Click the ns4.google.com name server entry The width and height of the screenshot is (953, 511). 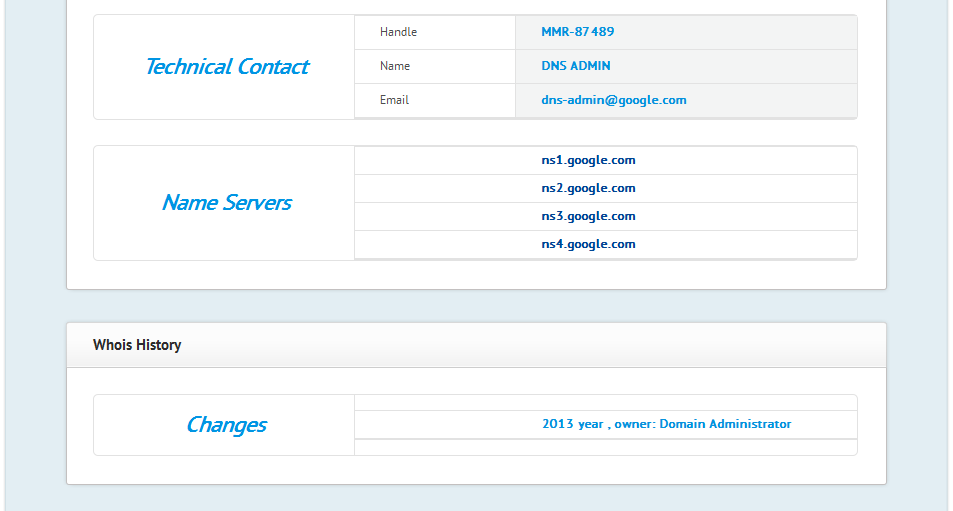pos(588,244)
